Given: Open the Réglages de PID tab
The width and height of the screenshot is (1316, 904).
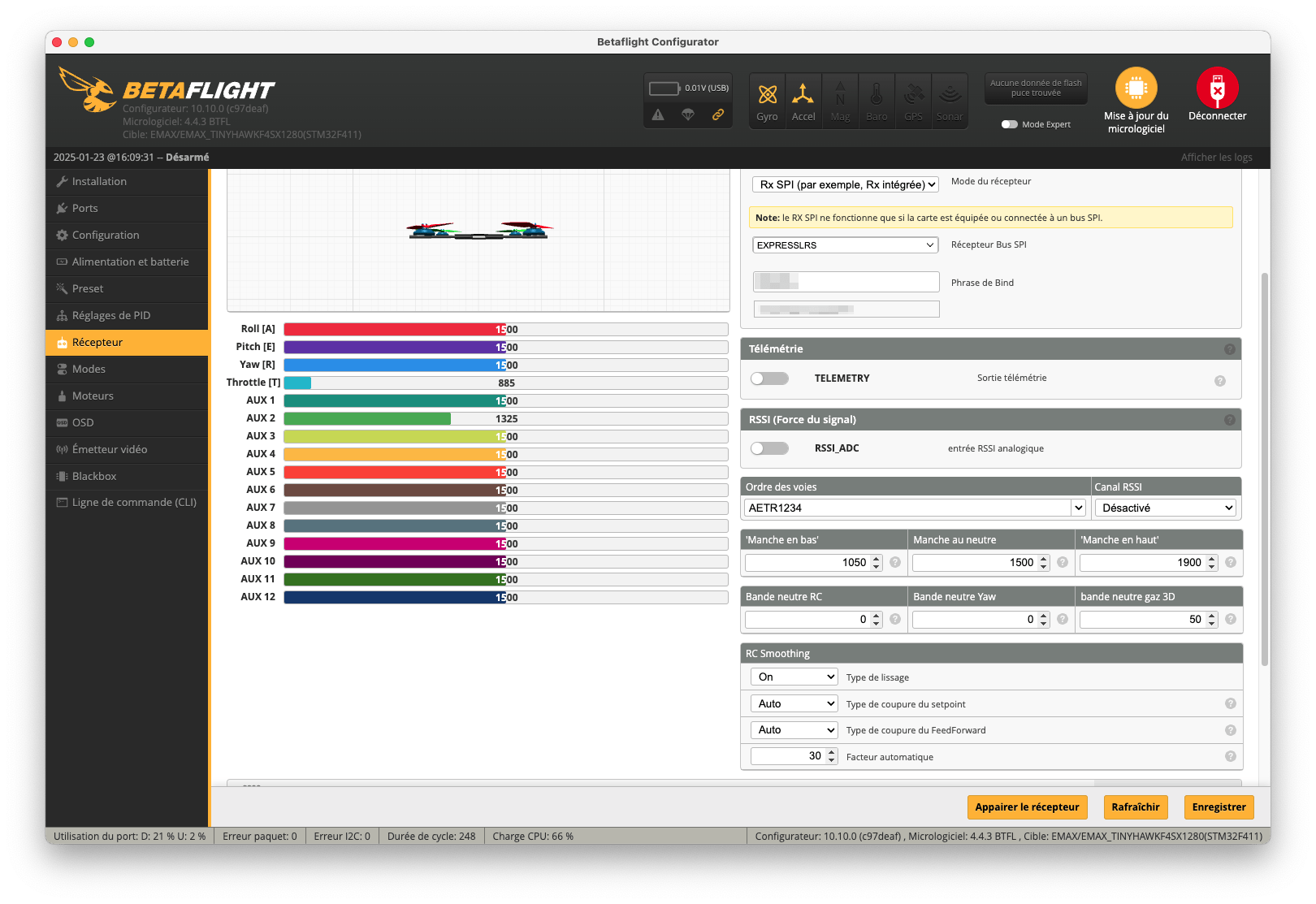Looking at the screenshot, I should click(x=127, y=316).
